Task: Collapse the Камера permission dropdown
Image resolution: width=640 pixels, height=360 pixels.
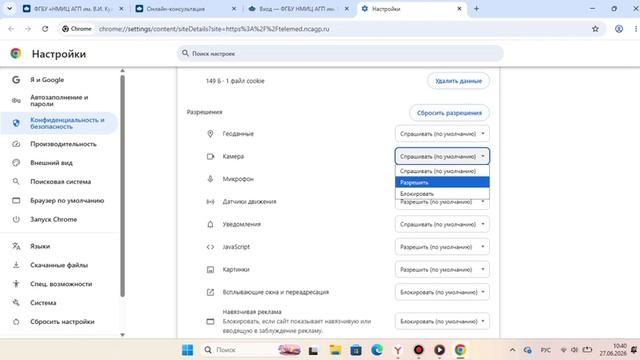Action: (442, 156)
